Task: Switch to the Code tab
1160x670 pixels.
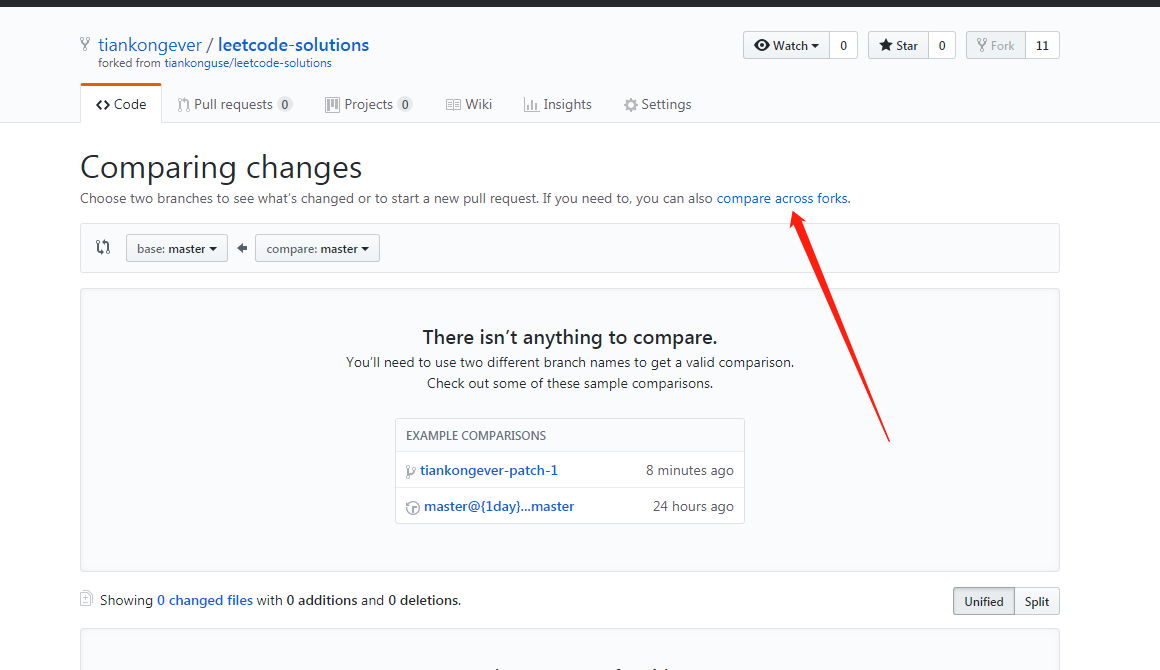Action: click(121, 104)
